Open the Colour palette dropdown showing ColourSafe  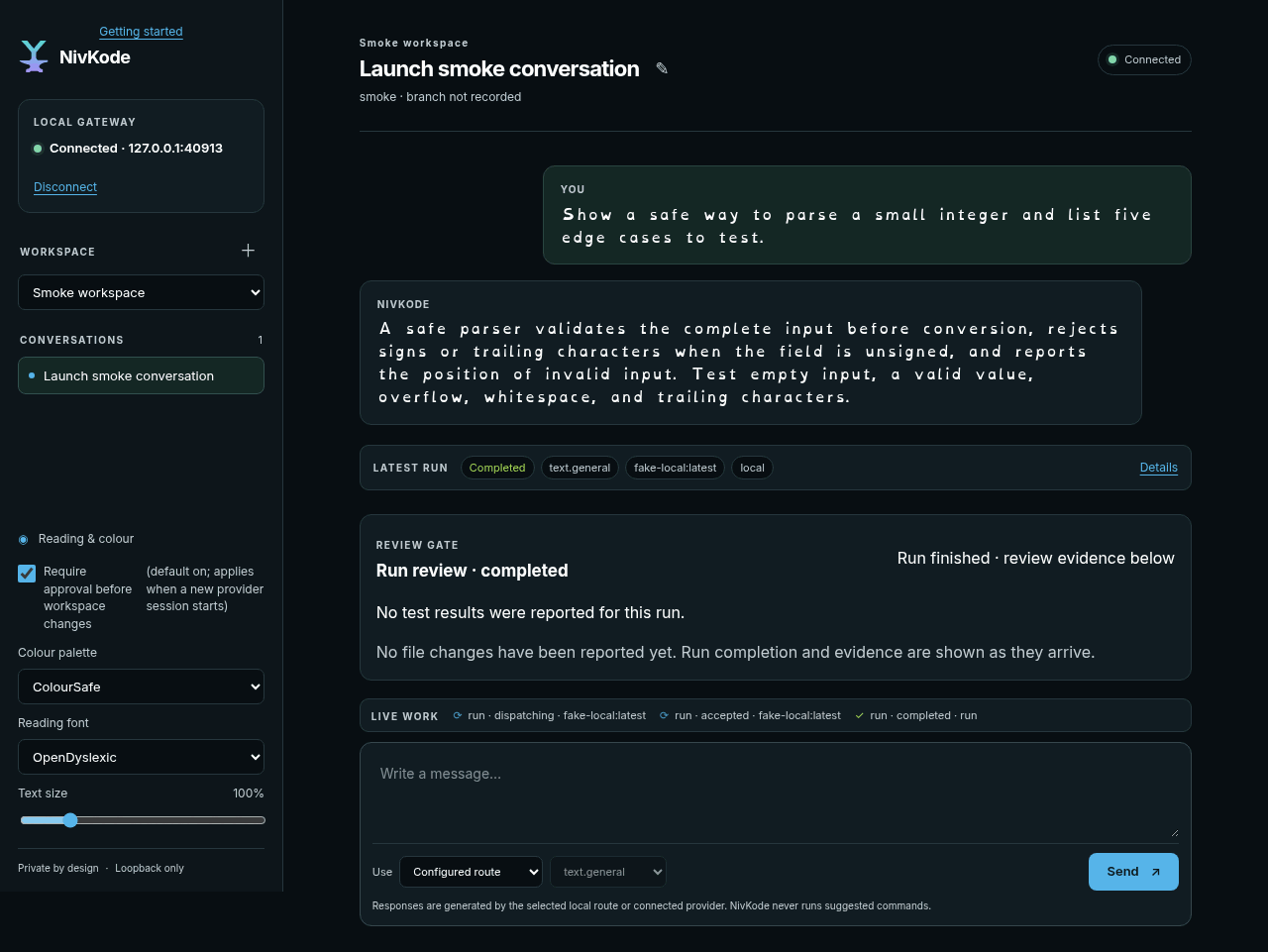click(x=141, y=687)
